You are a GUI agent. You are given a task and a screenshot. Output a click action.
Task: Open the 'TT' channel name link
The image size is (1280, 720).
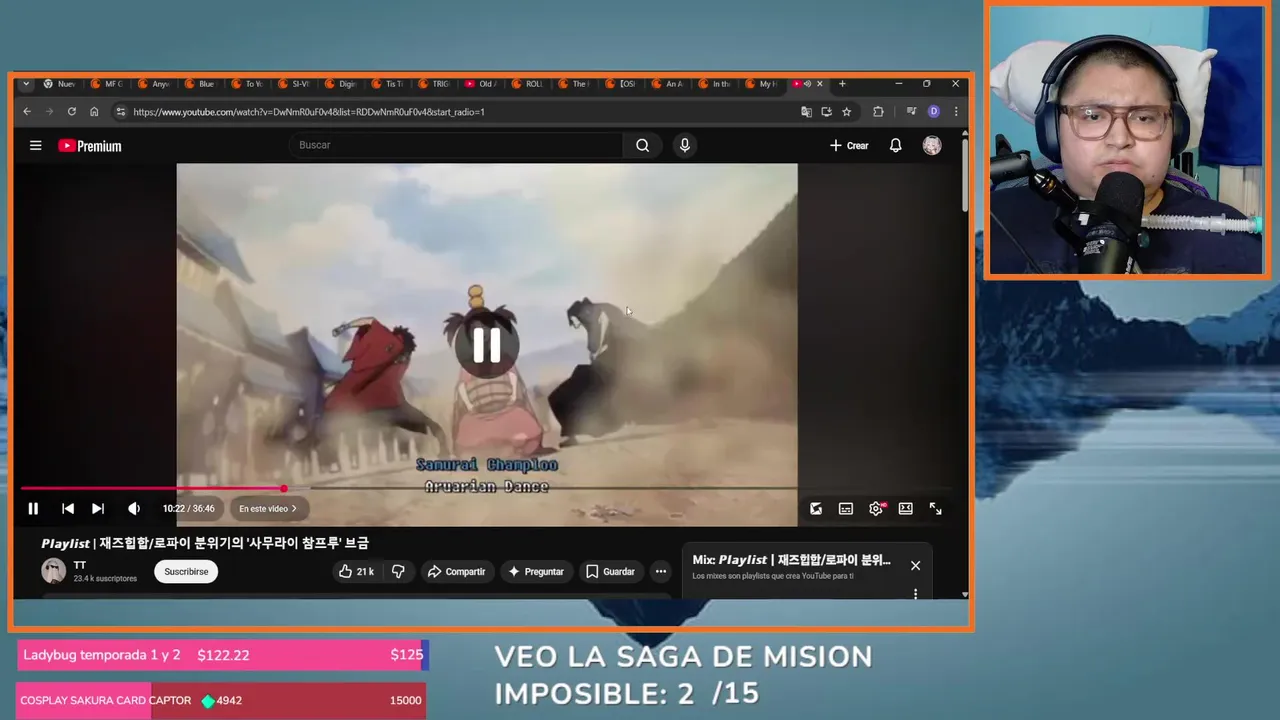coord(80,565)
